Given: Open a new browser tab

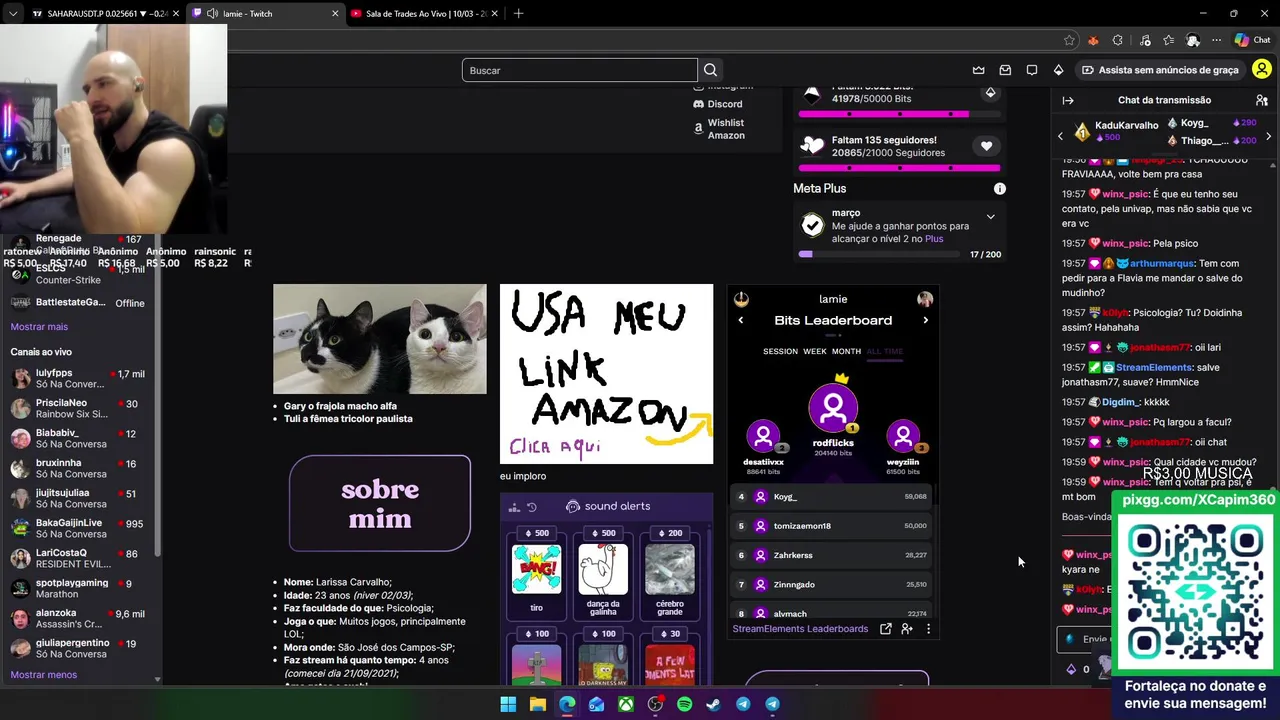Looking at the screenshot, I should pyautogui.click(x=518, y=14).
